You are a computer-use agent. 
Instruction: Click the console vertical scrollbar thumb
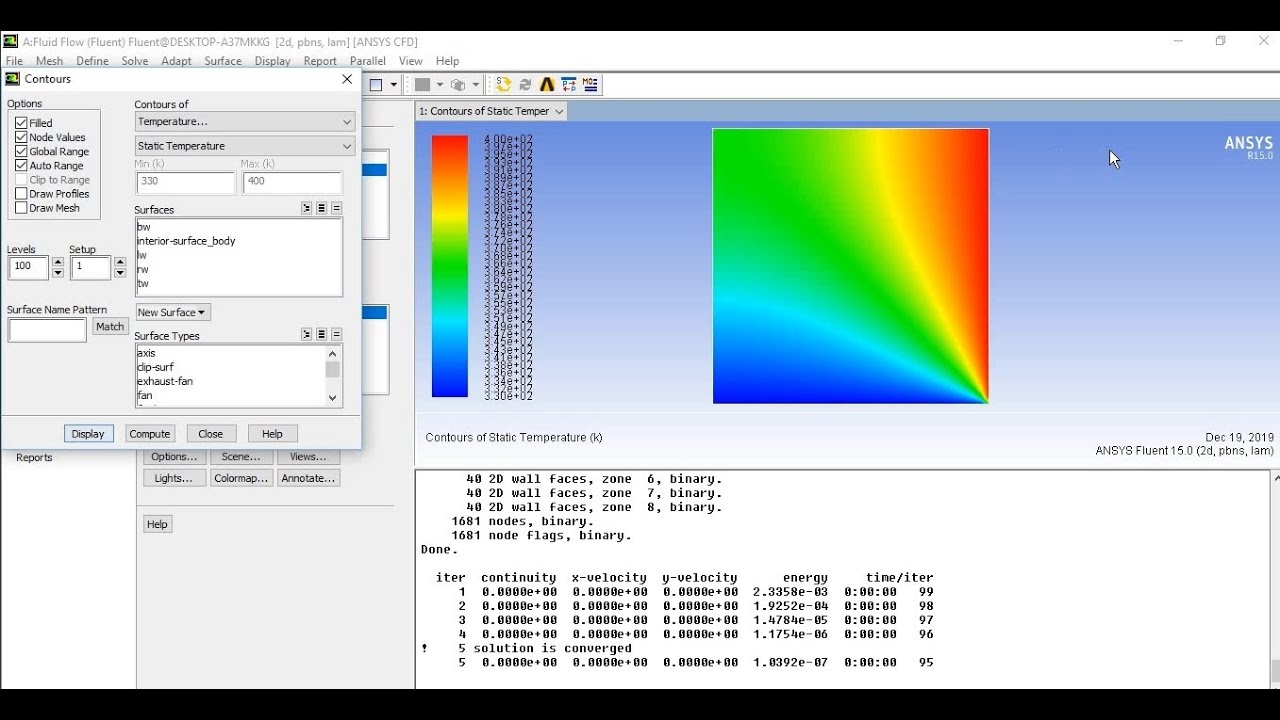coord(1274,671)
